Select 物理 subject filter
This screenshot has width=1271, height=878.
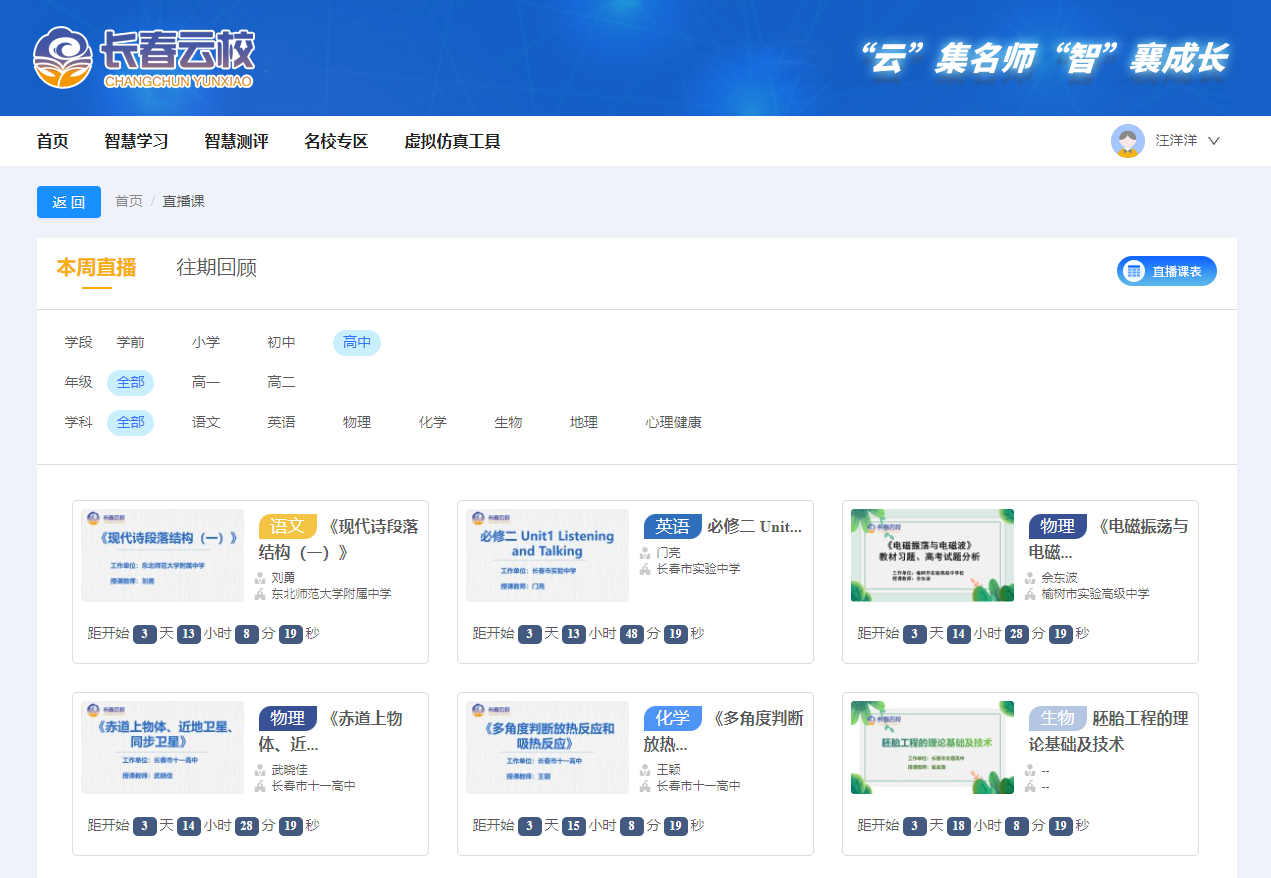pos(357,422)
